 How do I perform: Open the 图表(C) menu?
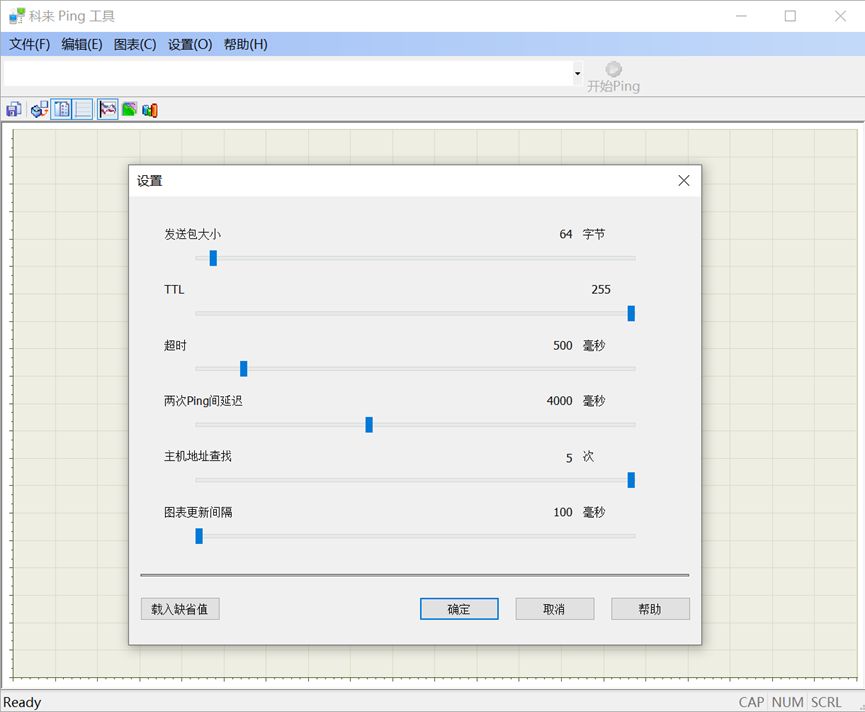(135, 44)
